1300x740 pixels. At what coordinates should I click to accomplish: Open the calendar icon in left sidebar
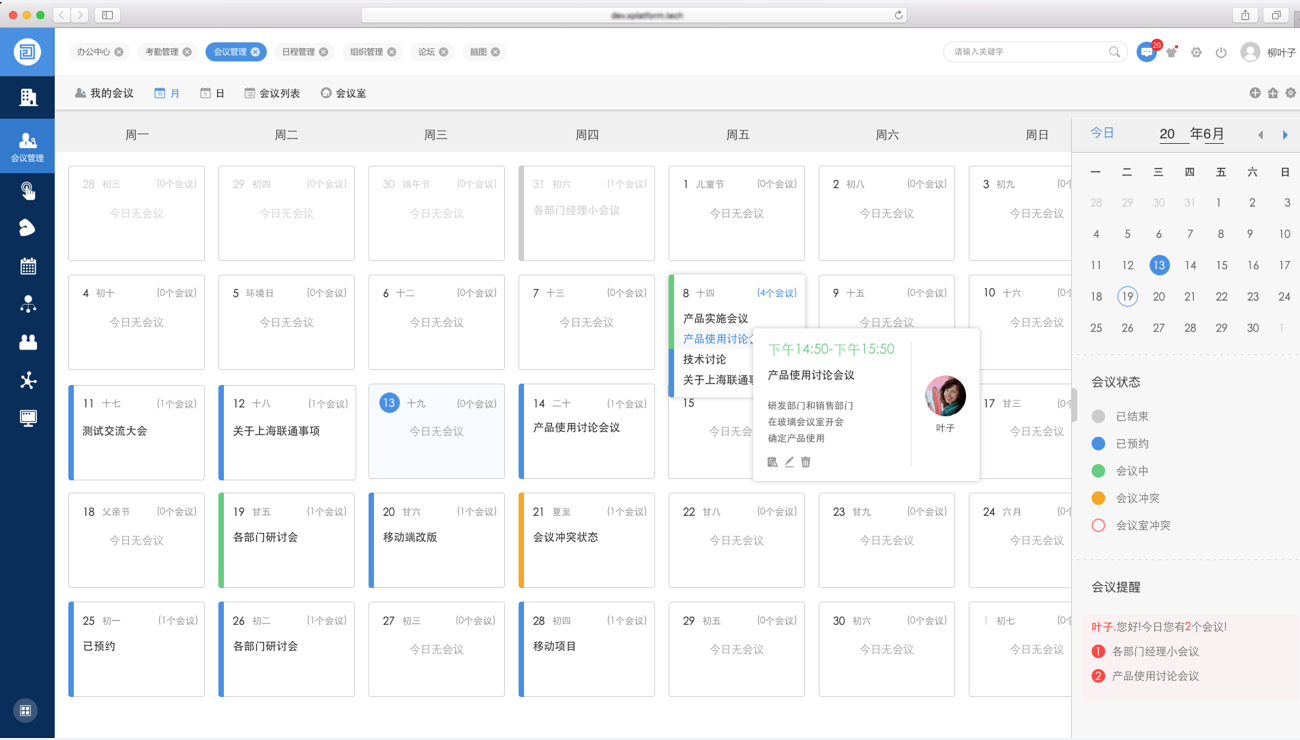28,266
